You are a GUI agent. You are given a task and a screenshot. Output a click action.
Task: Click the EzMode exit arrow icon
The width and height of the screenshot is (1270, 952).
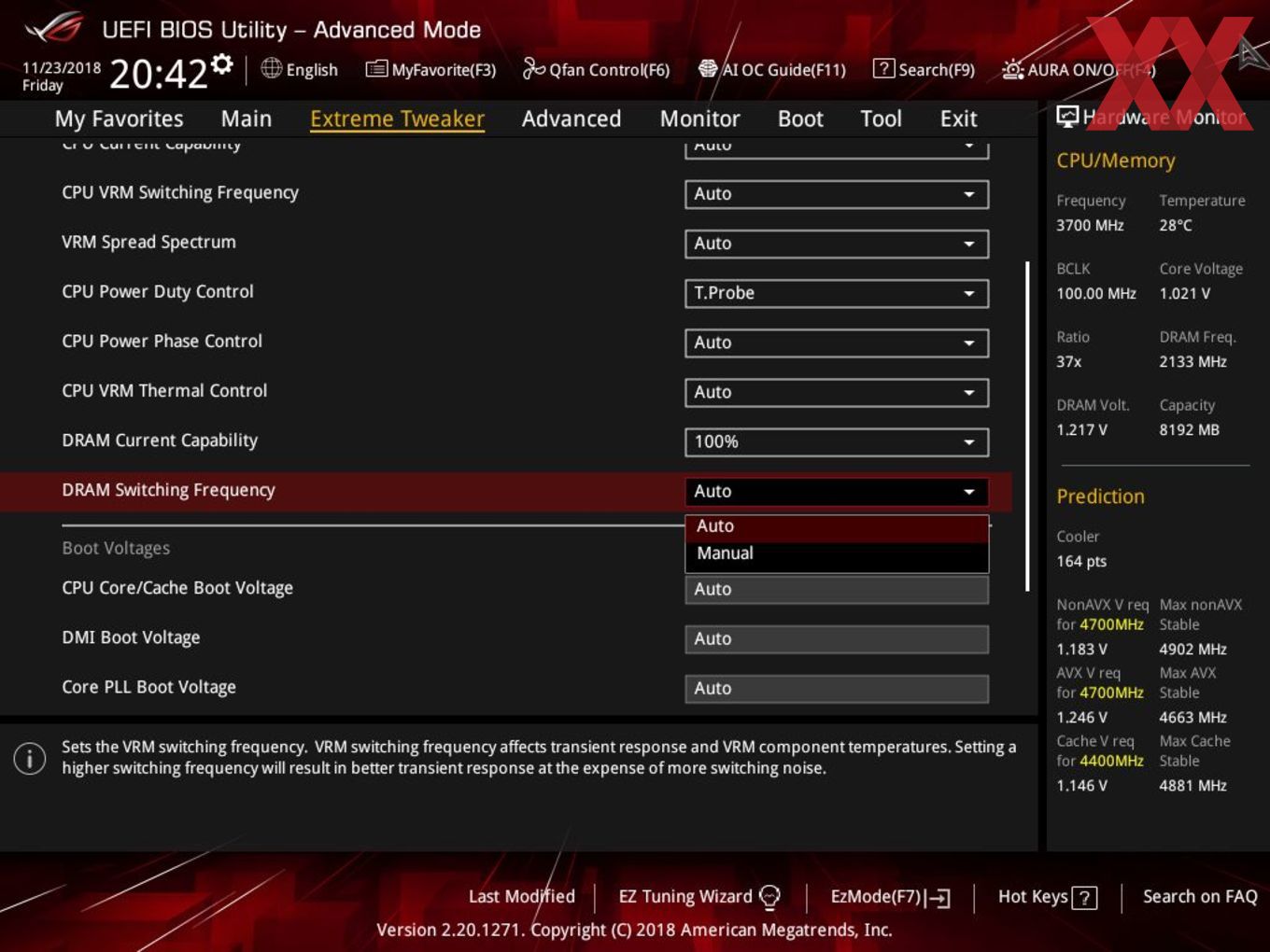coord(938,898)
